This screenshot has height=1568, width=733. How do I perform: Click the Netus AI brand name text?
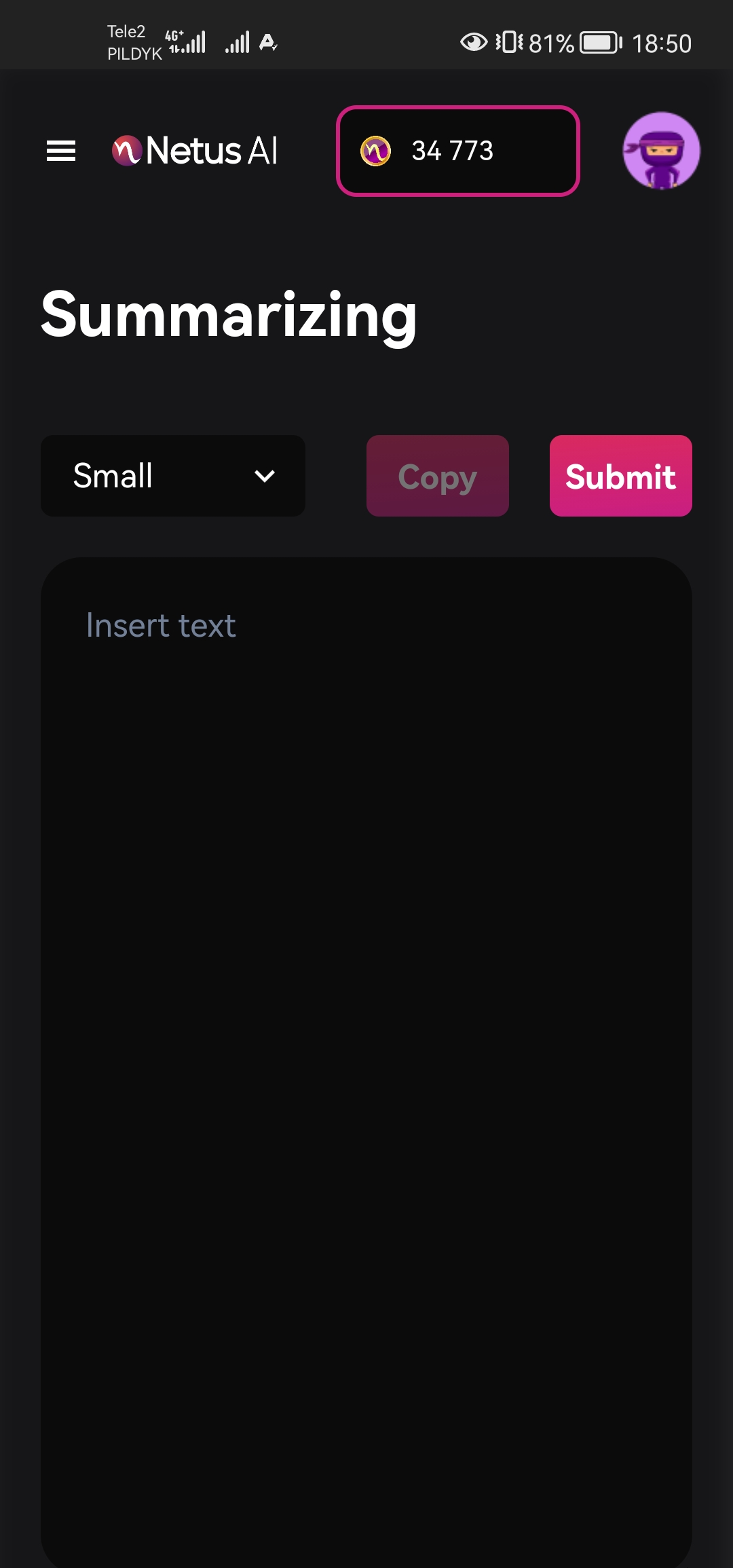(212, 151)
